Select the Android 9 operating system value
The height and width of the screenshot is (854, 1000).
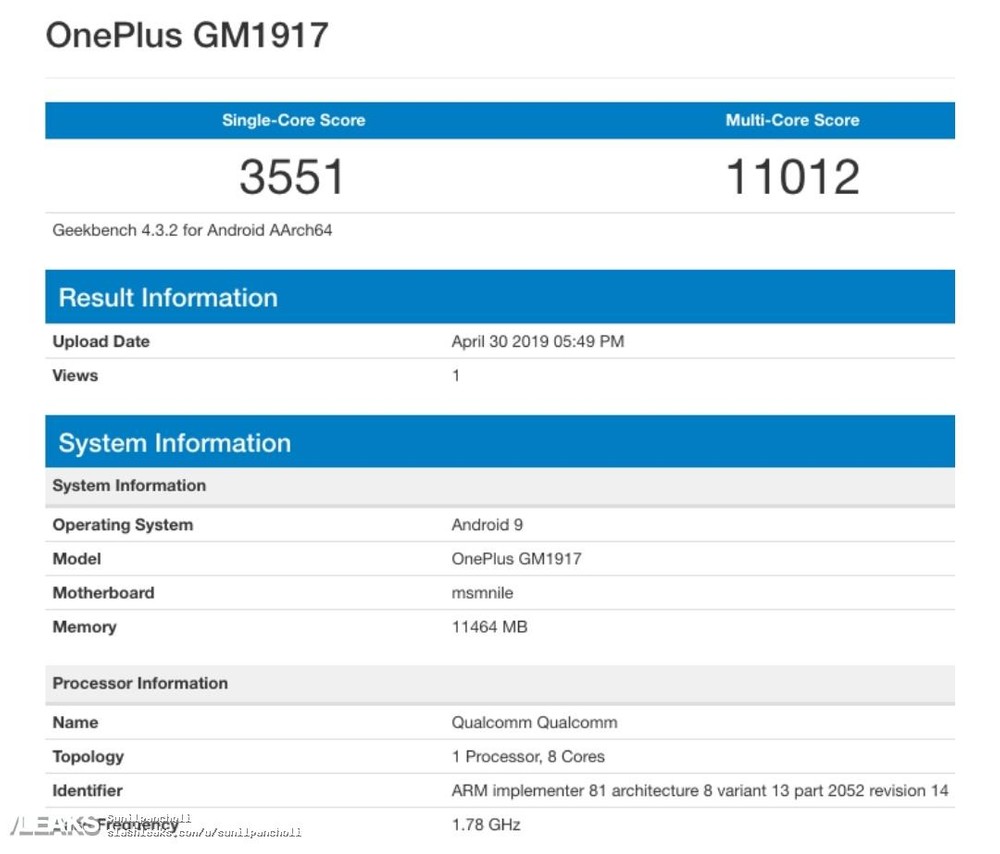[487, 525]
